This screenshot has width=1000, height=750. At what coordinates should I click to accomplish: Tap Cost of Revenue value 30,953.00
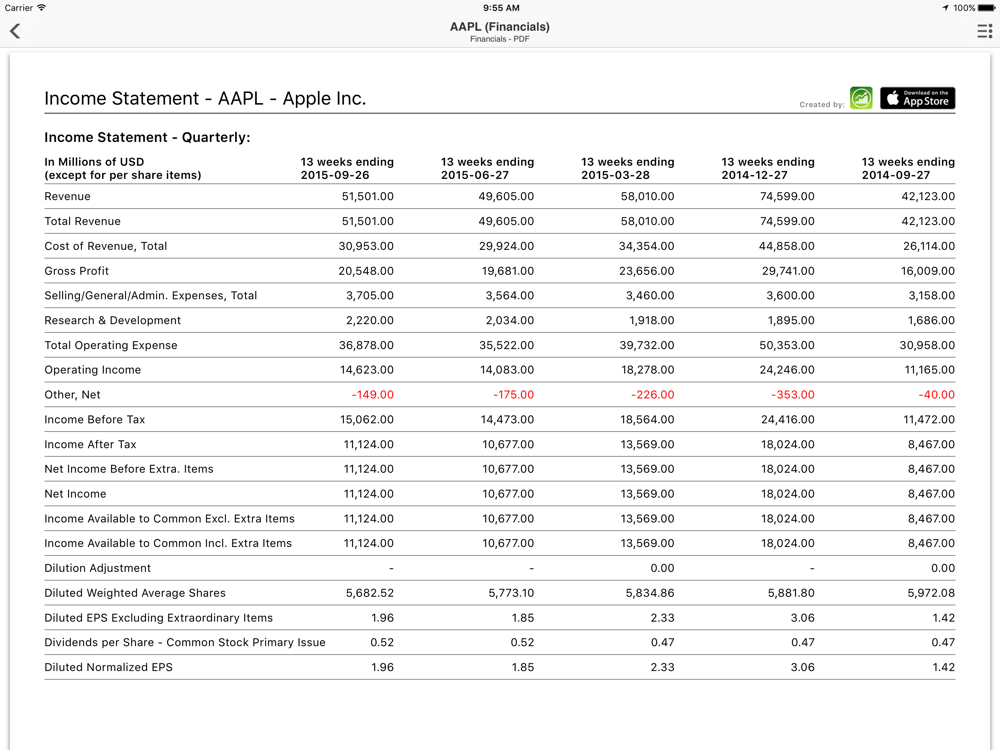click(366, 246)
